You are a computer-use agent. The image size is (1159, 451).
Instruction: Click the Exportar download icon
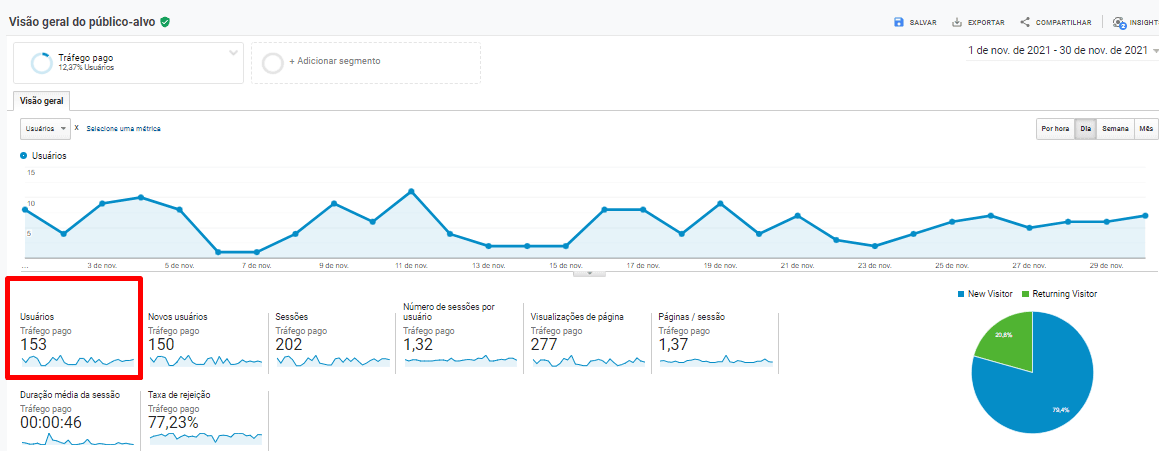pos(957,22)
